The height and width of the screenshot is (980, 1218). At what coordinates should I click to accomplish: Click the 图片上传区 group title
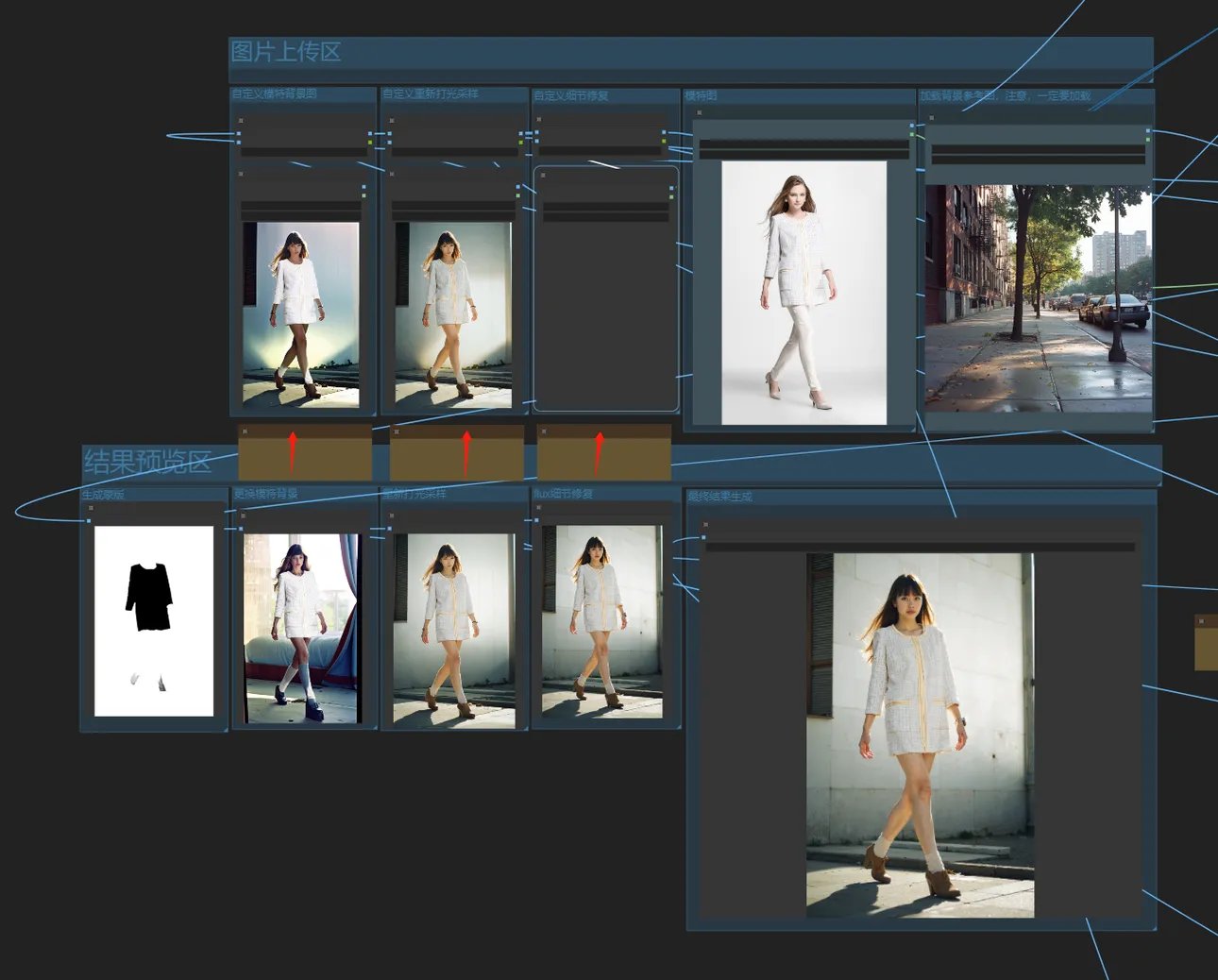(286, 52)
